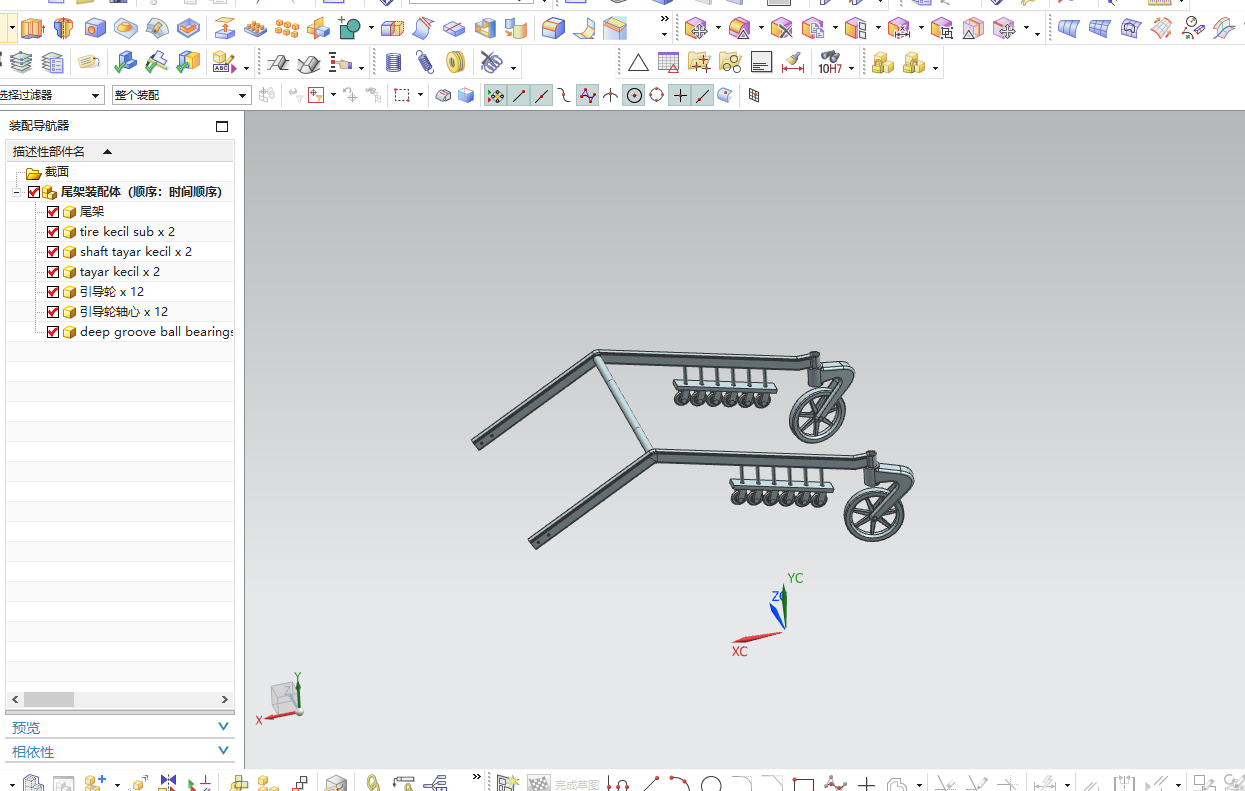Maximize the 装配导航器 panel with square button

click(222, 126)
